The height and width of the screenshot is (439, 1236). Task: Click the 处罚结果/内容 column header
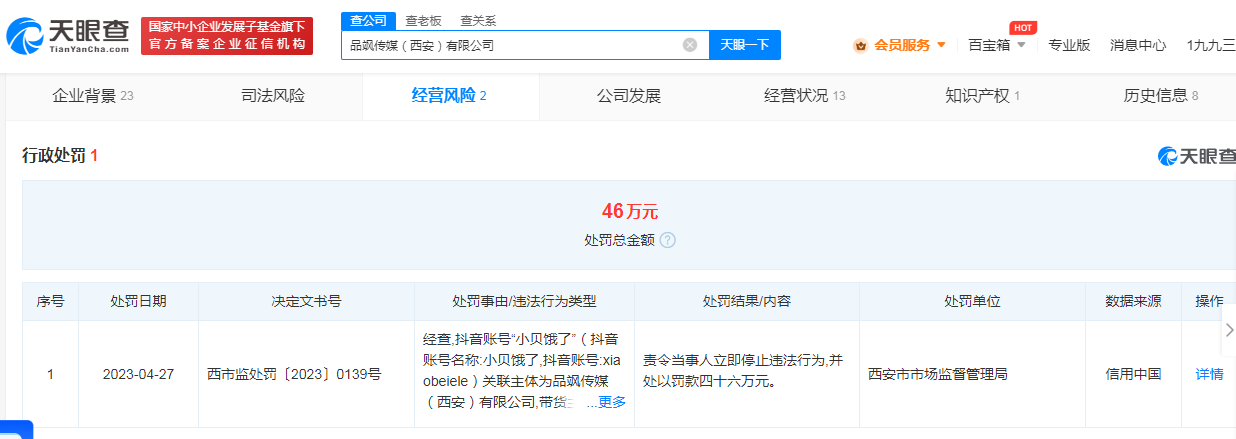coord(746,301)
